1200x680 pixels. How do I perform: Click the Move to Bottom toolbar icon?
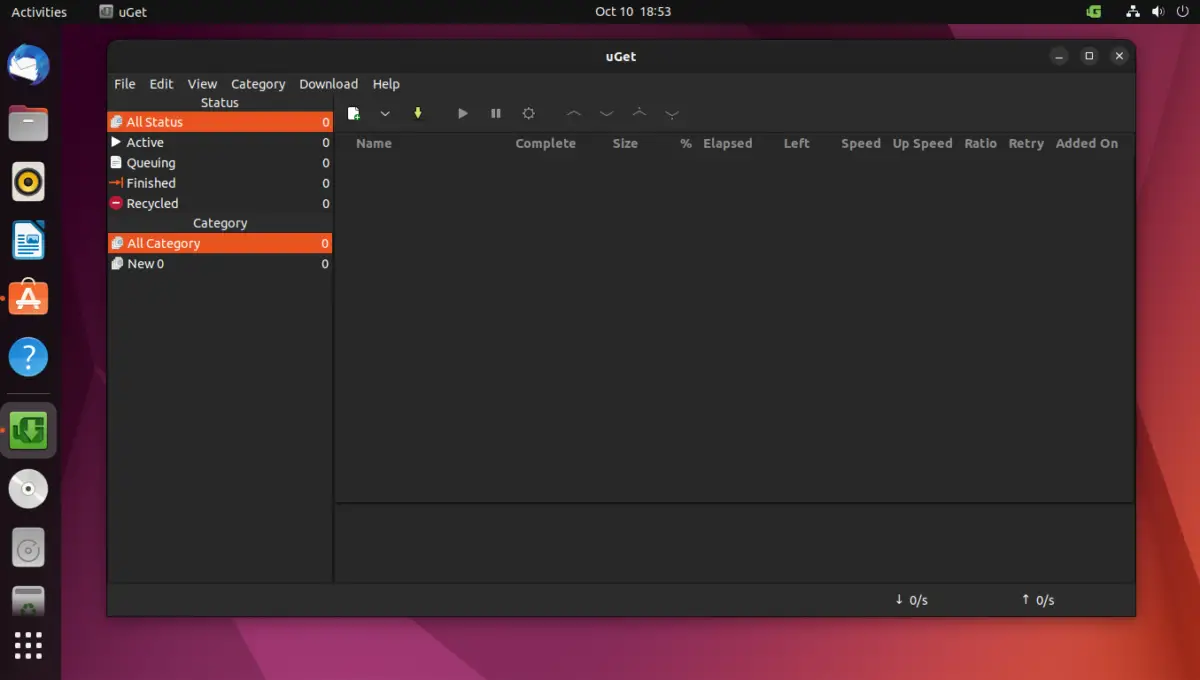(x=672, y=114)
